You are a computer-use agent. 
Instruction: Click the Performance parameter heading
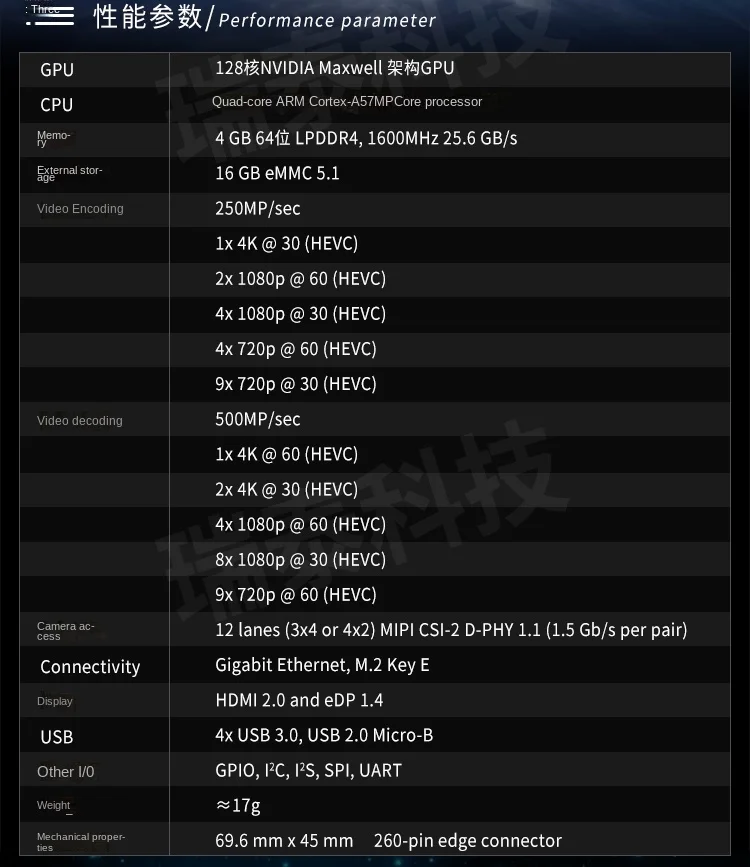(x=327, y=20)
